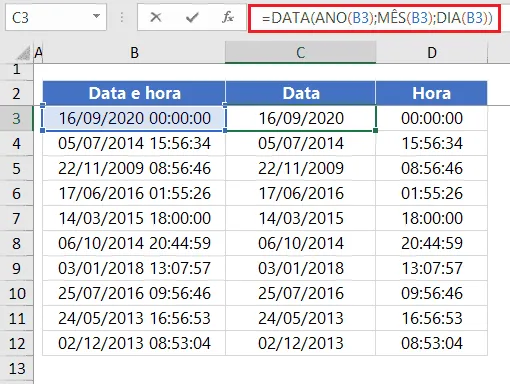Confirm formula entry with the checkmark icon
The width and height of the screenshot is (510, 384).
[x=192, y=17]
